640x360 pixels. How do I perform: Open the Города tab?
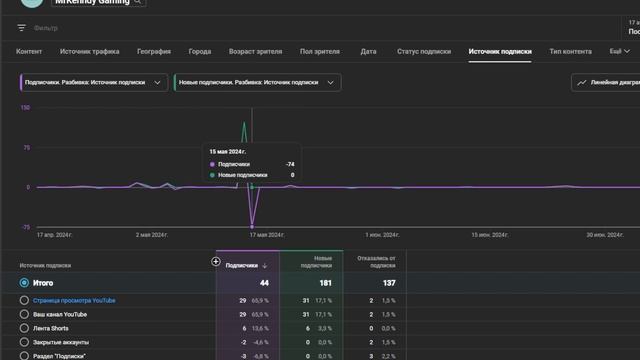[200, 51]
